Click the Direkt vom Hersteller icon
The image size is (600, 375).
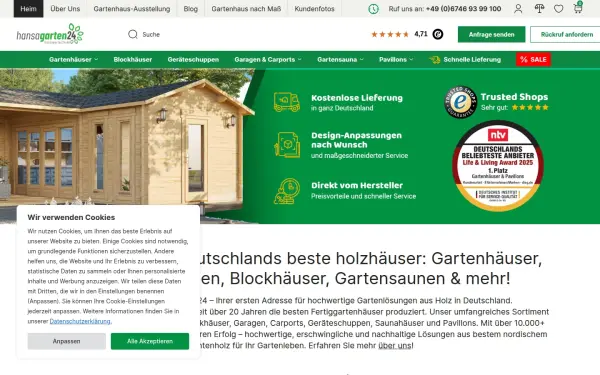[287, 191]
